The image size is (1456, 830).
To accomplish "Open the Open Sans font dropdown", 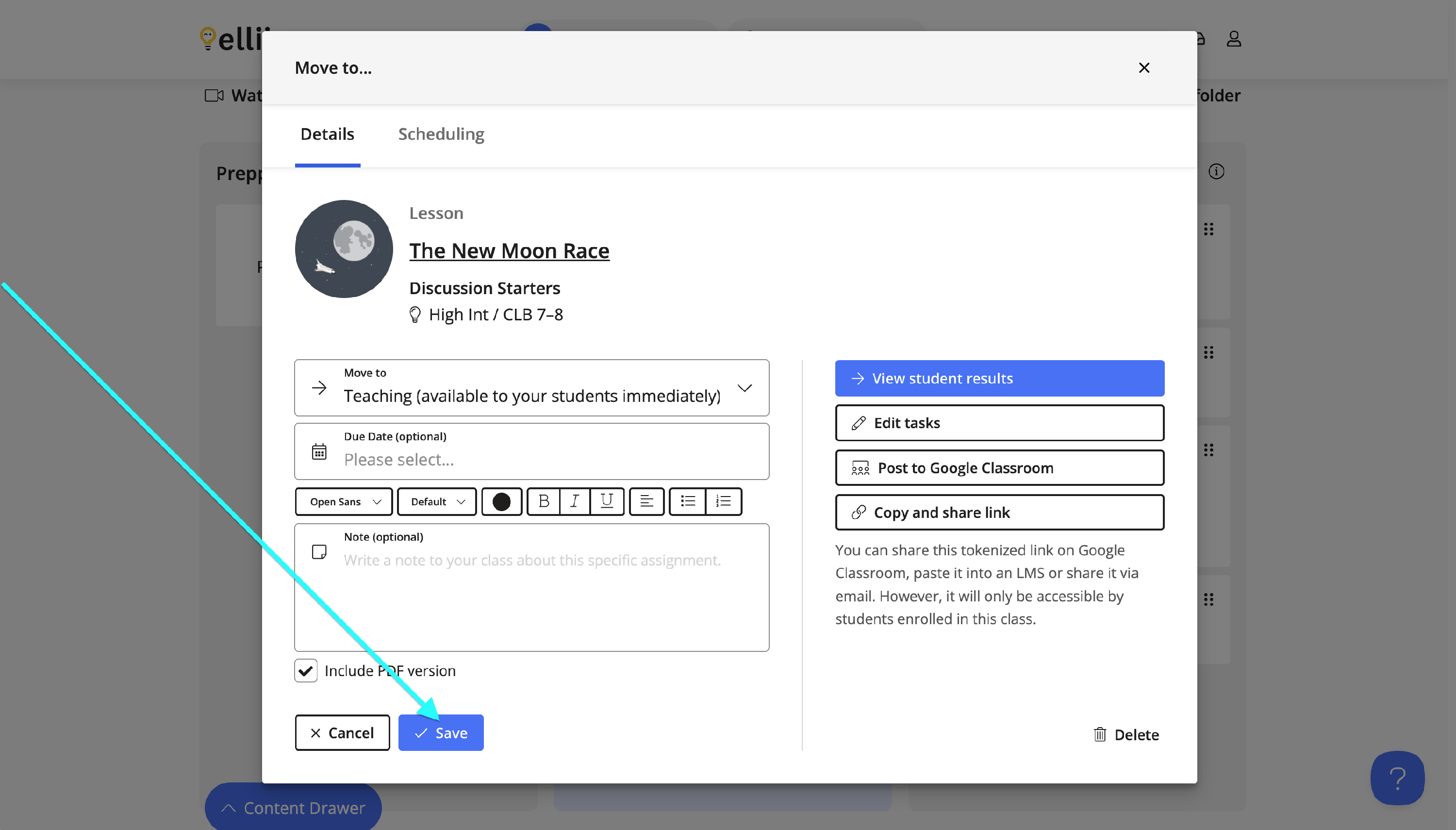I will point(344,502).
